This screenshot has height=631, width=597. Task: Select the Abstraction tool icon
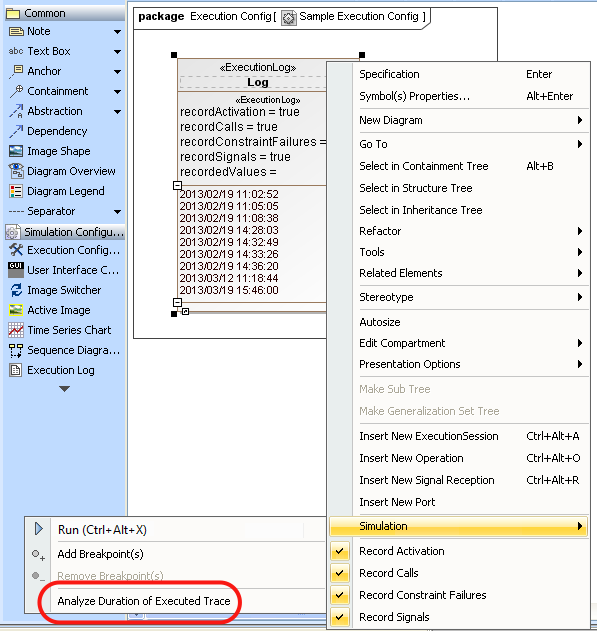click(16, 111)
